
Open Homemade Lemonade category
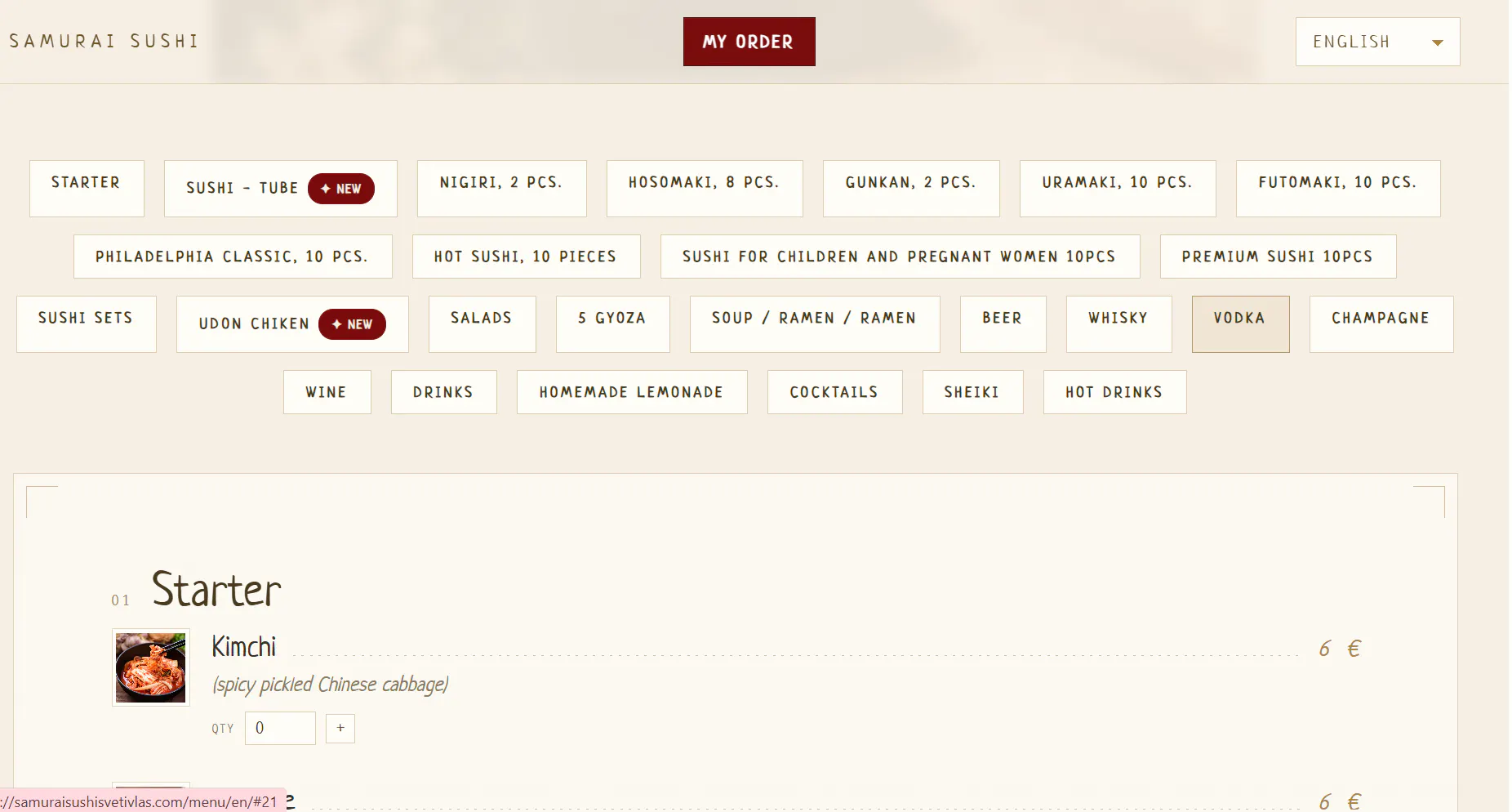click(632, 392)
